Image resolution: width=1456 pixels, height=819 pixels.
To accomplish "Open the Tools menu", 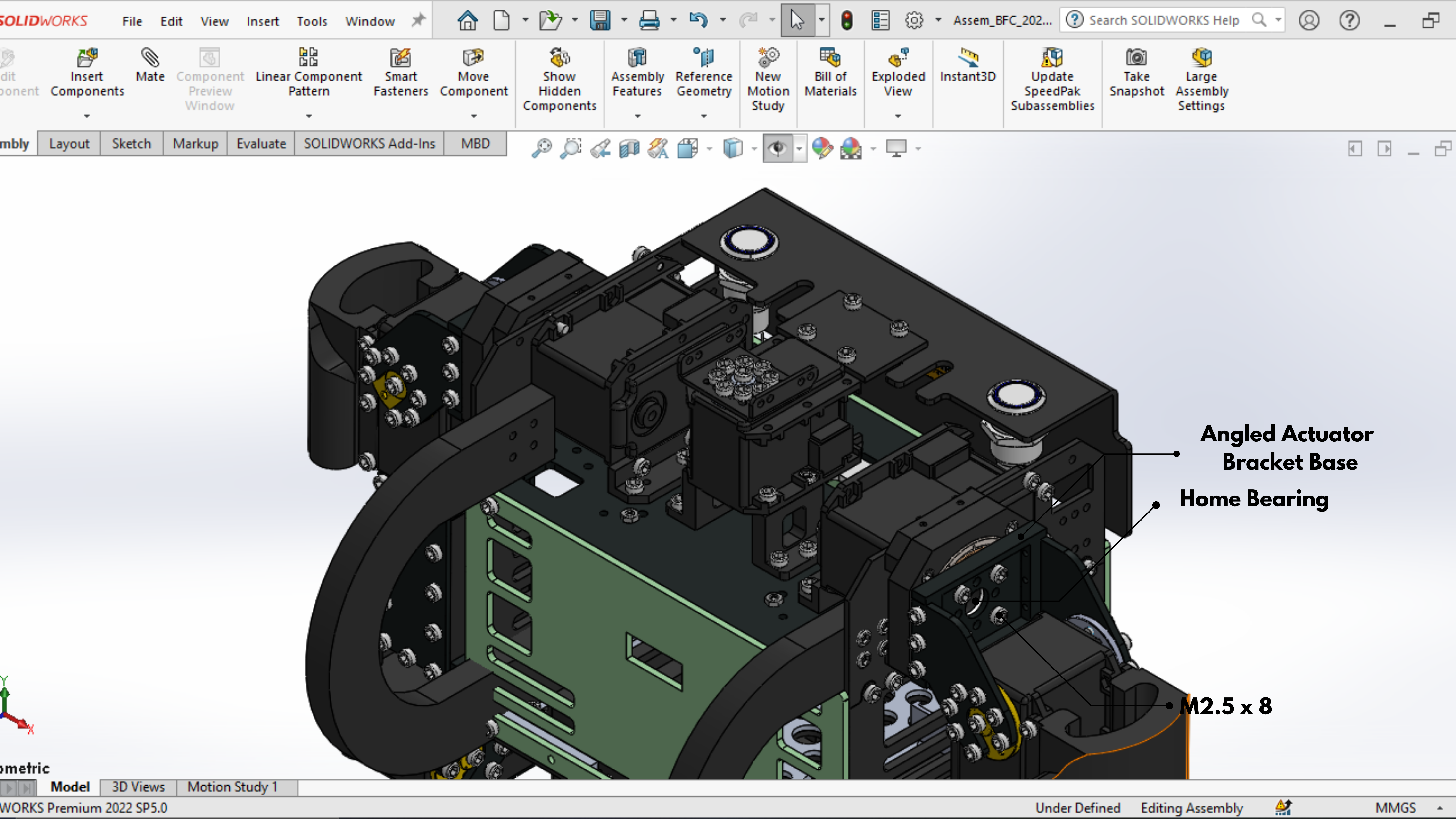I will point(312,22).
